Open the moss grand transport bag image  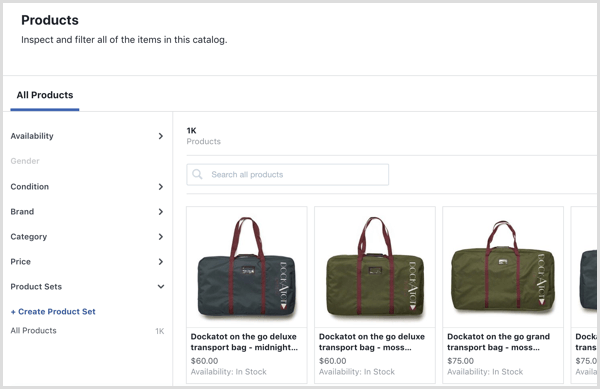pyautogui.click(x=503, y=267)
